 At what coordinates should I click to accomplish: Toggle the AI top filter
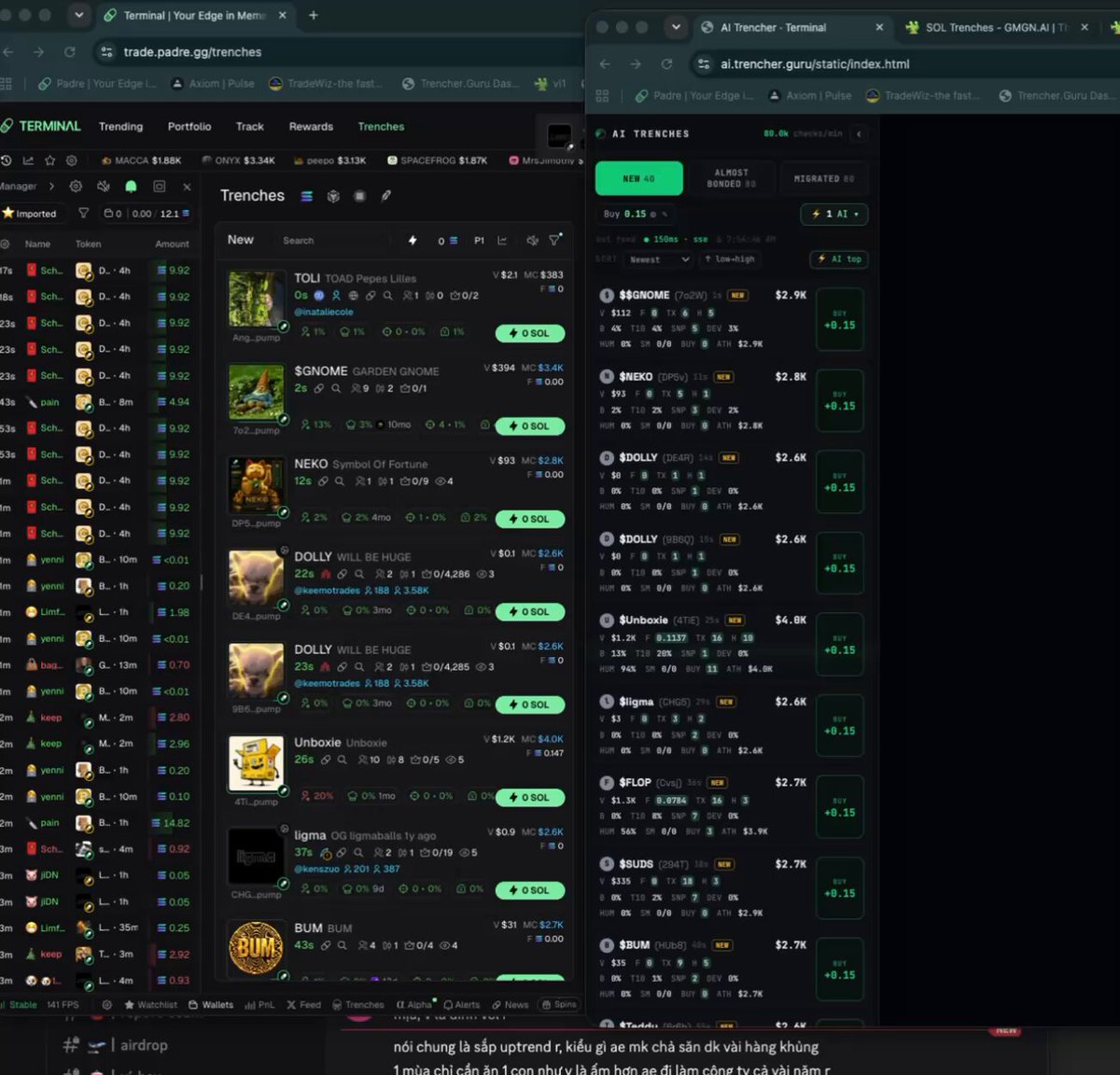pos(839,259)
